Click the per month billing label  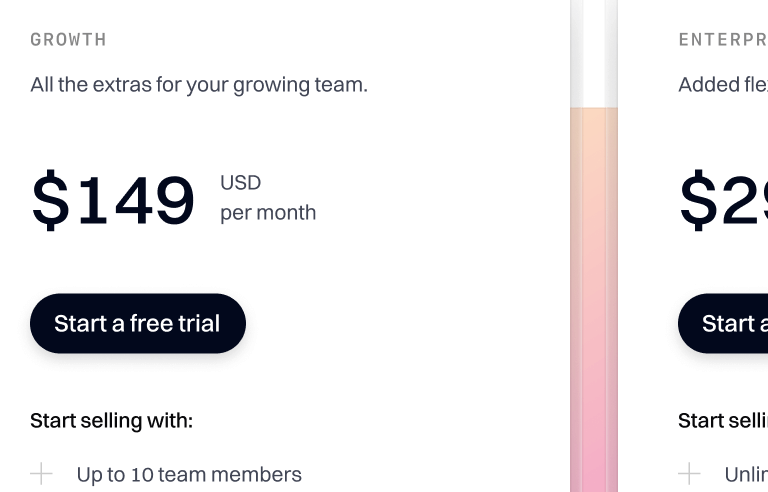(x=268, y=212)
